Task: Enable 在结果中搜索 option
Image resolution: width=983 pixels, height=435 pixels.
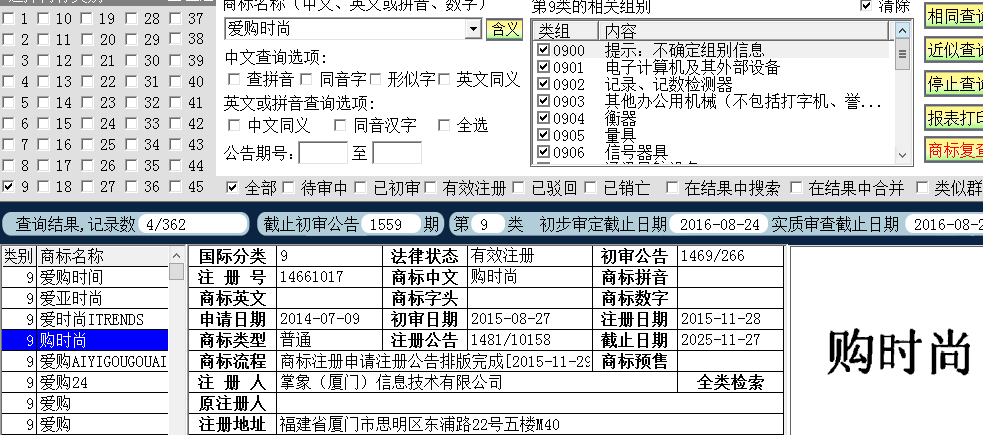Action: click(x=672, y=187)
